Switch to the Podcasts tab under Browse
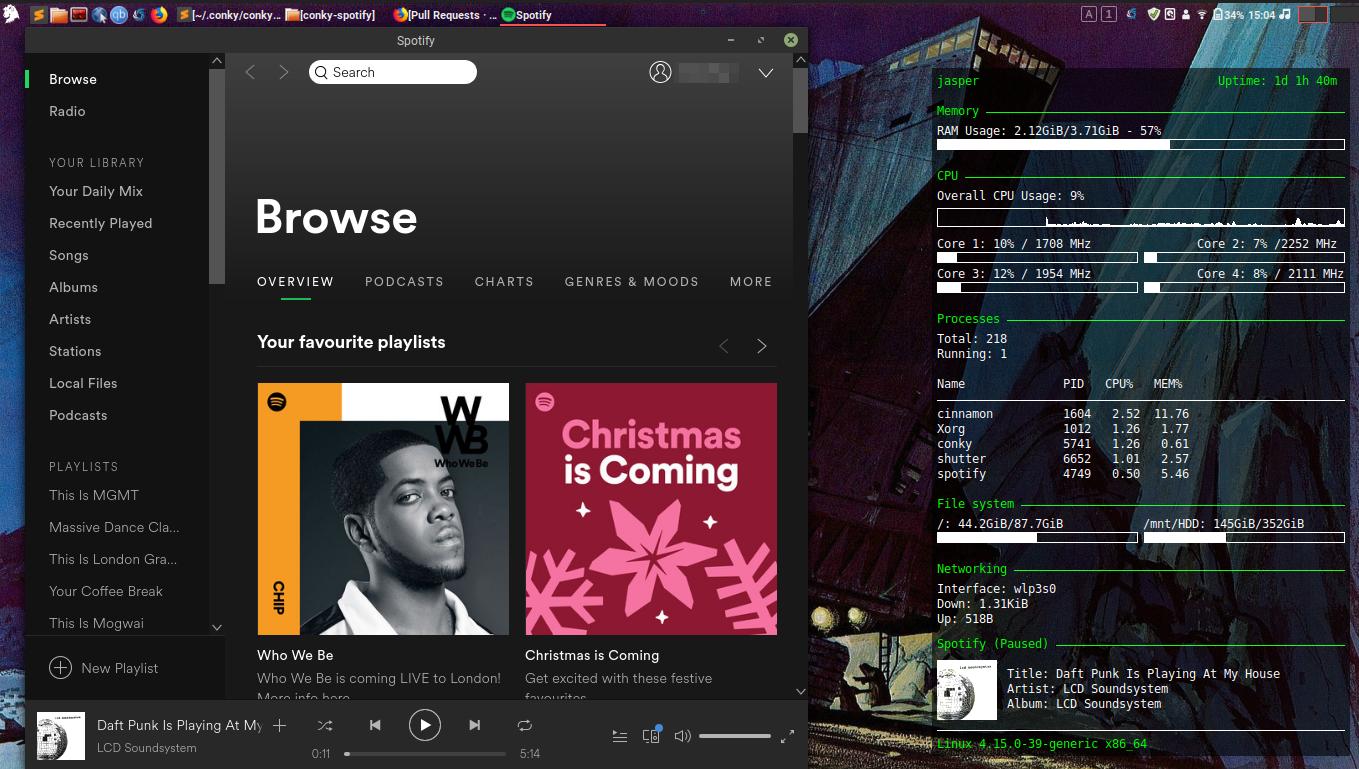The width and height of the screenshot is (1359, 769). click(x=404, y=282)
